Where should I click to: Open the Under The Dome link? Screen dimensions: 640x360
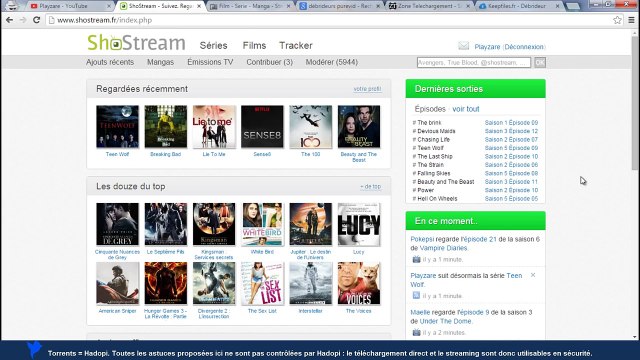pyautogui.click(x=445, y=321)
